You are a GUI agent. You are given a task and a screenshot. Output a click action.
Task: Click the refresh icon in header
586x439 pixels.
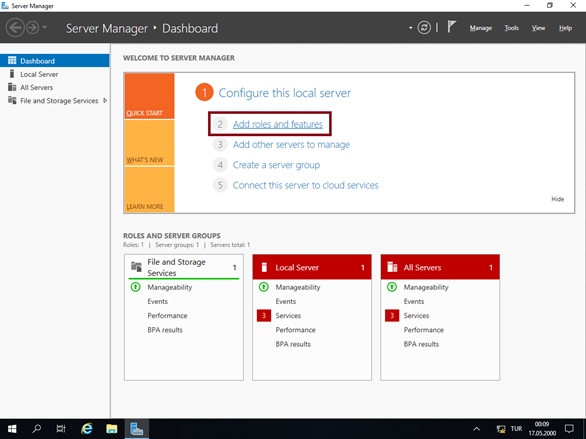[424, 28]
